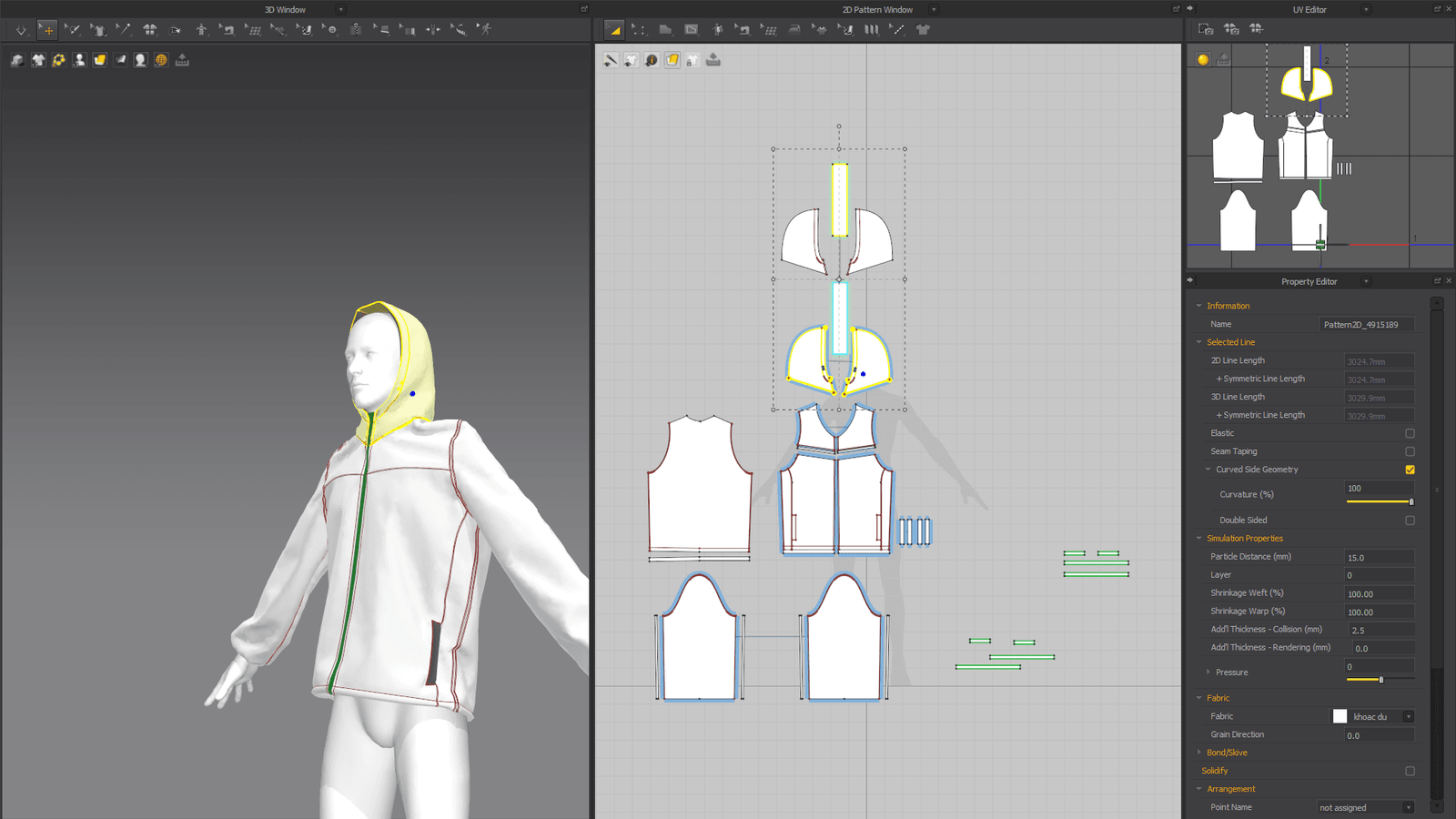The image size is (1456, 819).
Task: Select the back bodice pattern in 2D window
Action: pyautogui.click(x=699, y=486)
